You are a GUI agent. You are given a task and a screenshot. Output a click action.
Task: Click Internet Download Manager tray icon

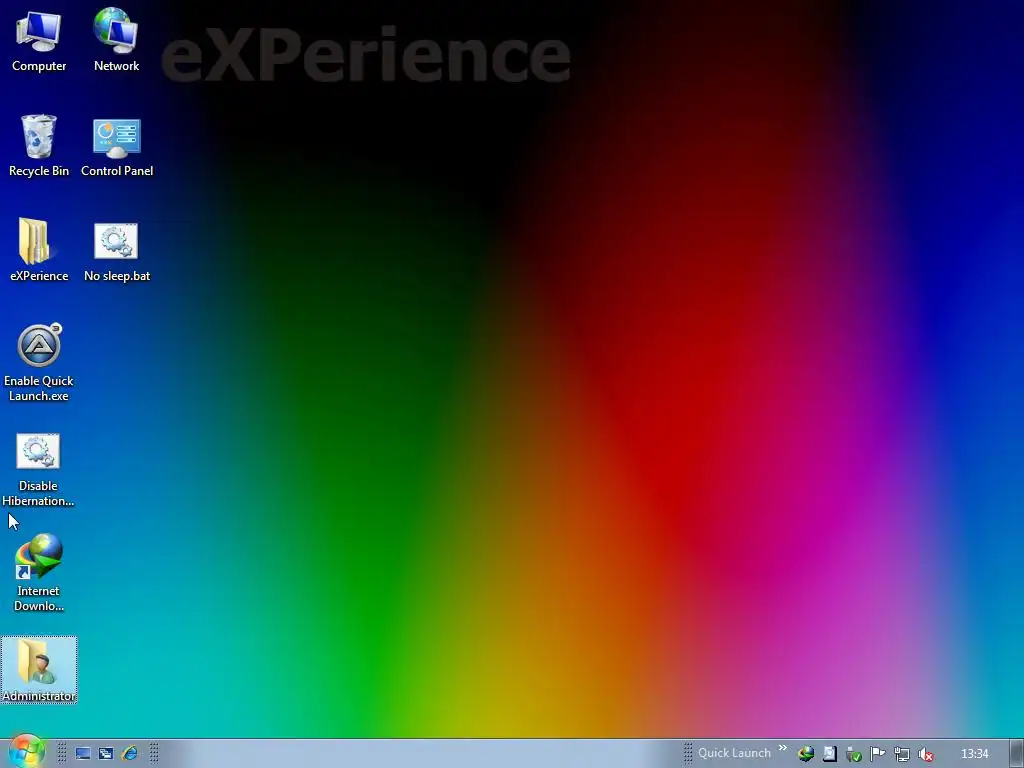(x=806, y=754)
